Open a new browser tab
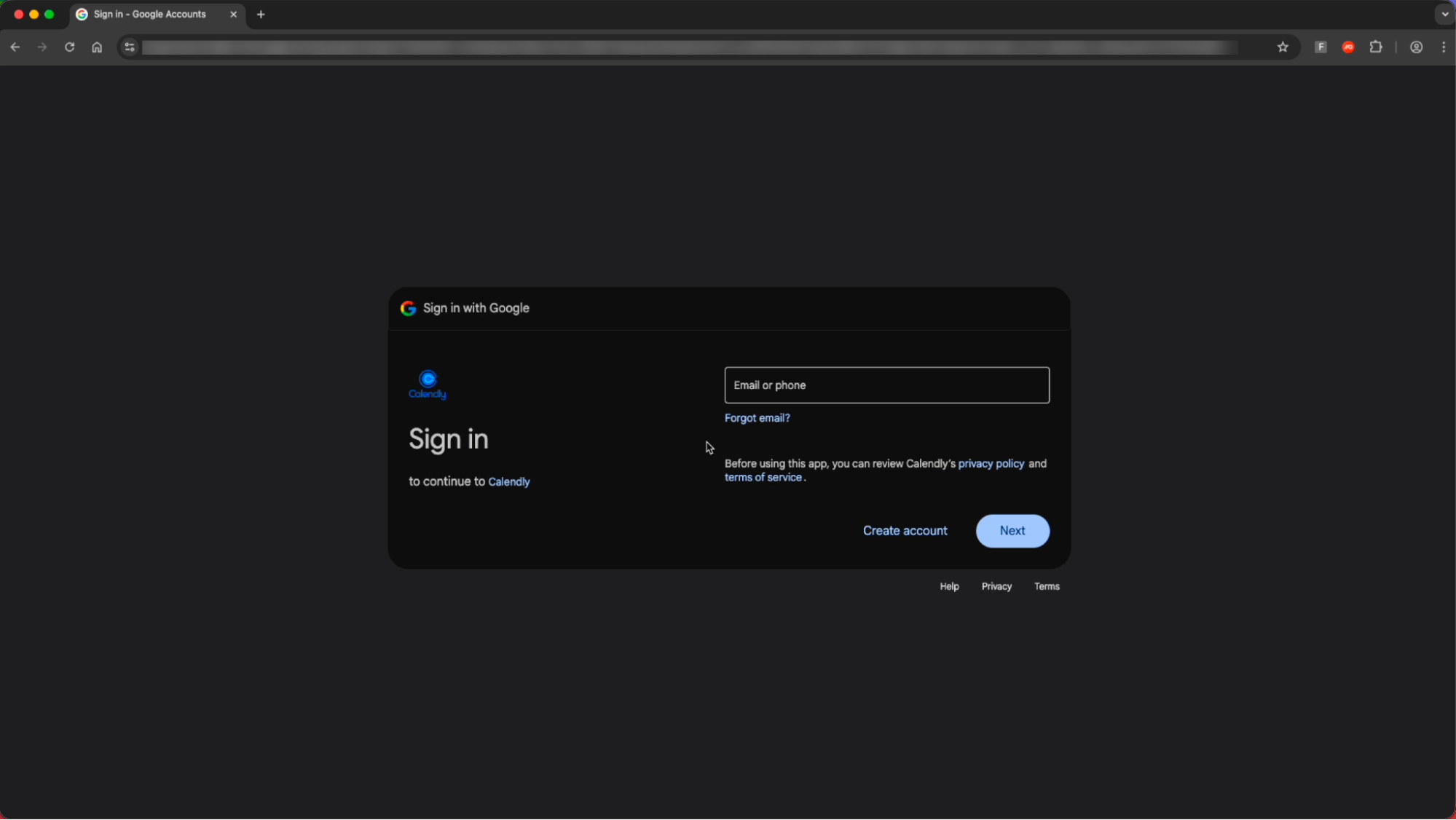This screenshot has width=1456, height=820. 260,14
